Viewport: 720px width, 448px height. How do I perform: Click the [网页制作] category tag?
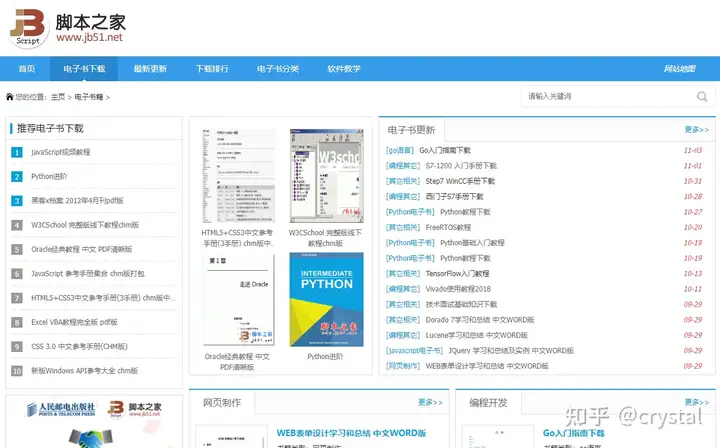403,366
